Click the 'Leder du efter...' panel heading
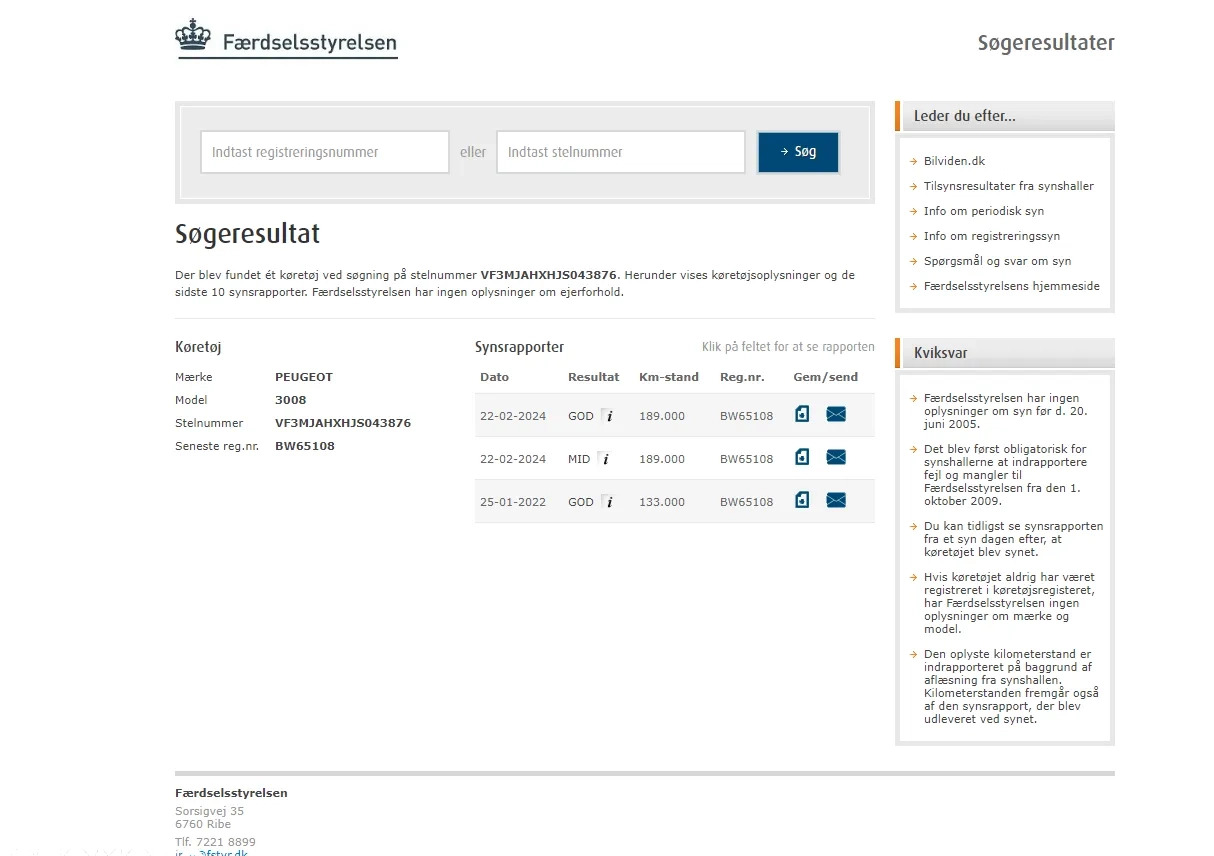1214x856 pixels. pos(965,116)
